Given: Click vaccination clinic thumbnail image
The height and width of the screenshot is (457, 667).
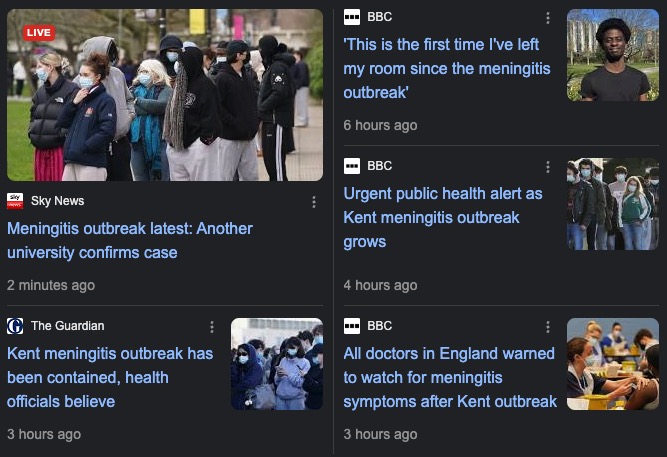Looking at the screenshot, I should click(613, 364).
